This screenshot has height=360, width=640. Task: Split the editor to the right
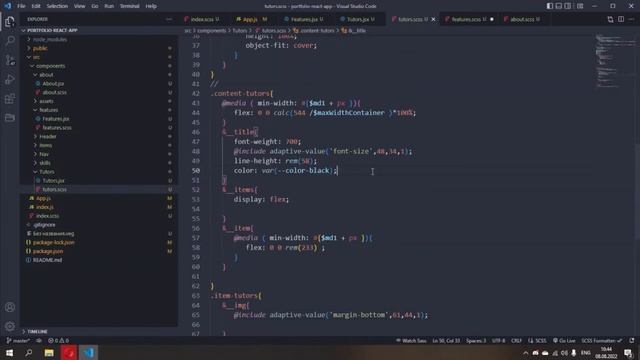click(621, 19)
